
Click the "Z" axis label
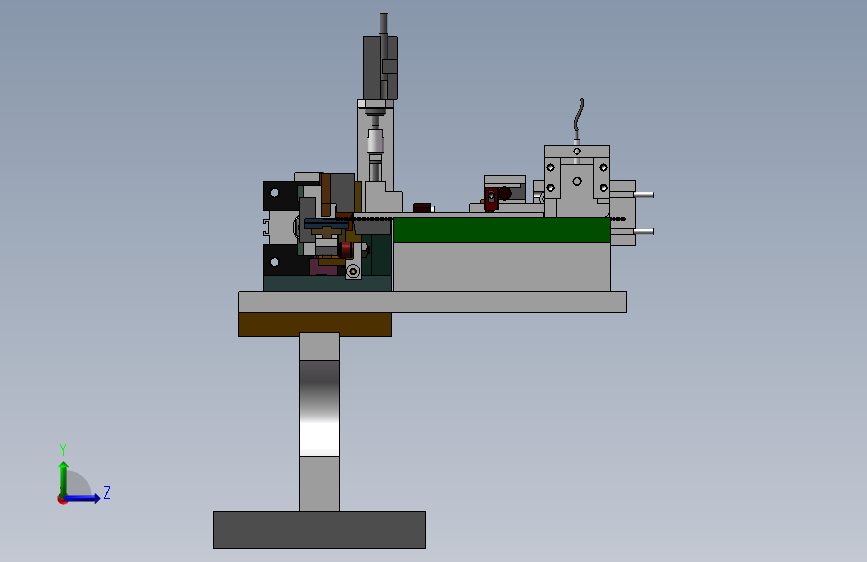coord(107,492)
